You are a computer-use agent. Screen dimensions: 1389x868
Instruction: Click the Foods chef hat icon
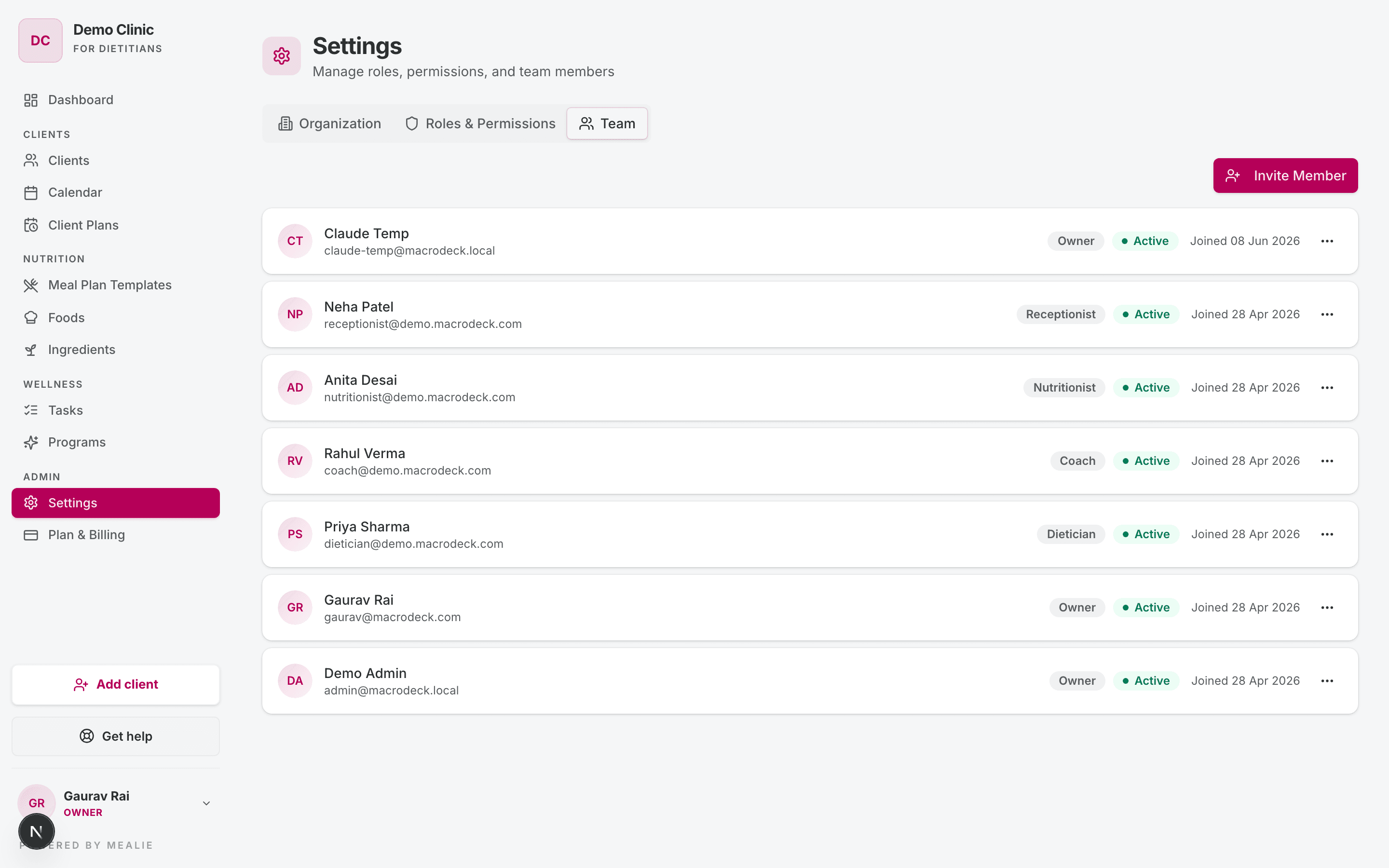click(31, 317)
